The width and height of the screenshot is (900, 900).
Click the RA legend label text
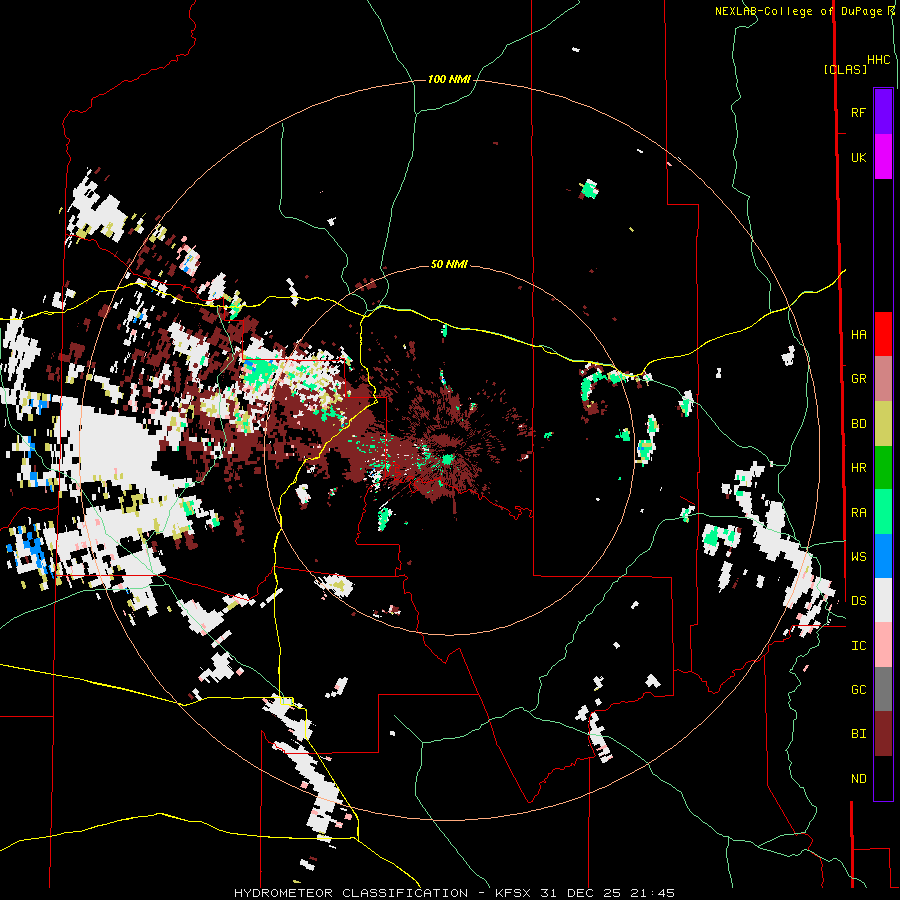tap(858, 513)
